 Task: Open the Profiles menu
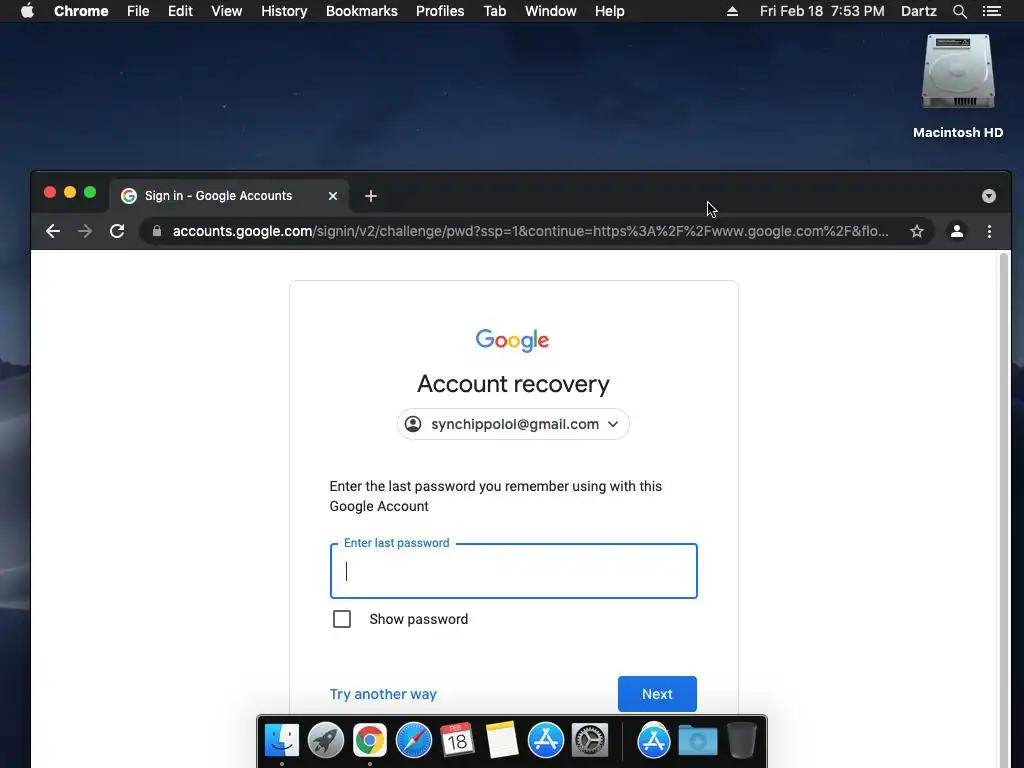click(x=440, y=11)
